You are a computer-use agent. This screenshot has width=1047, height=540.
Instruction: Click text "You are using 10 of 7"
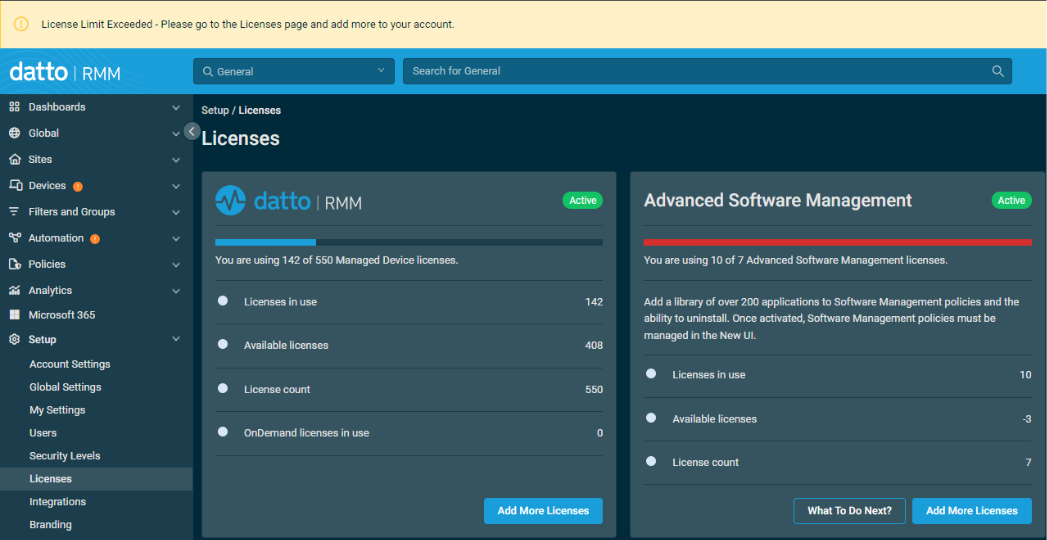point(694,260)
